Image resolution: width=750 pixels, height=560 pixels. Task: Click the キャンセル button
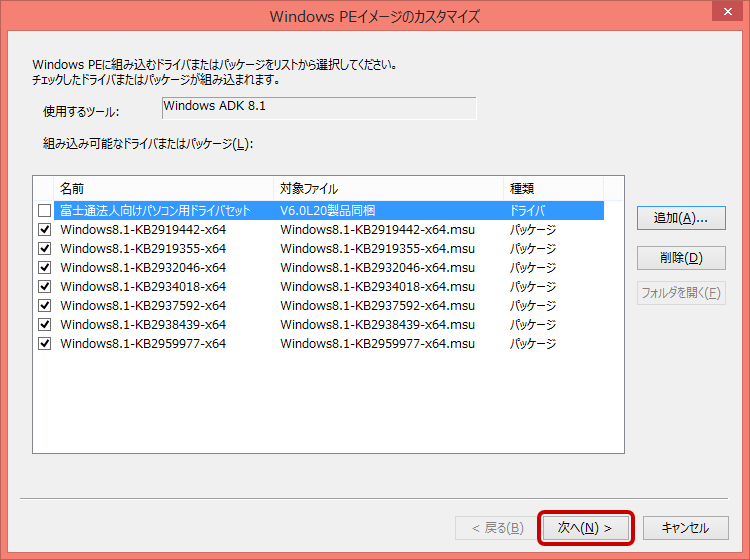[685, 527]
